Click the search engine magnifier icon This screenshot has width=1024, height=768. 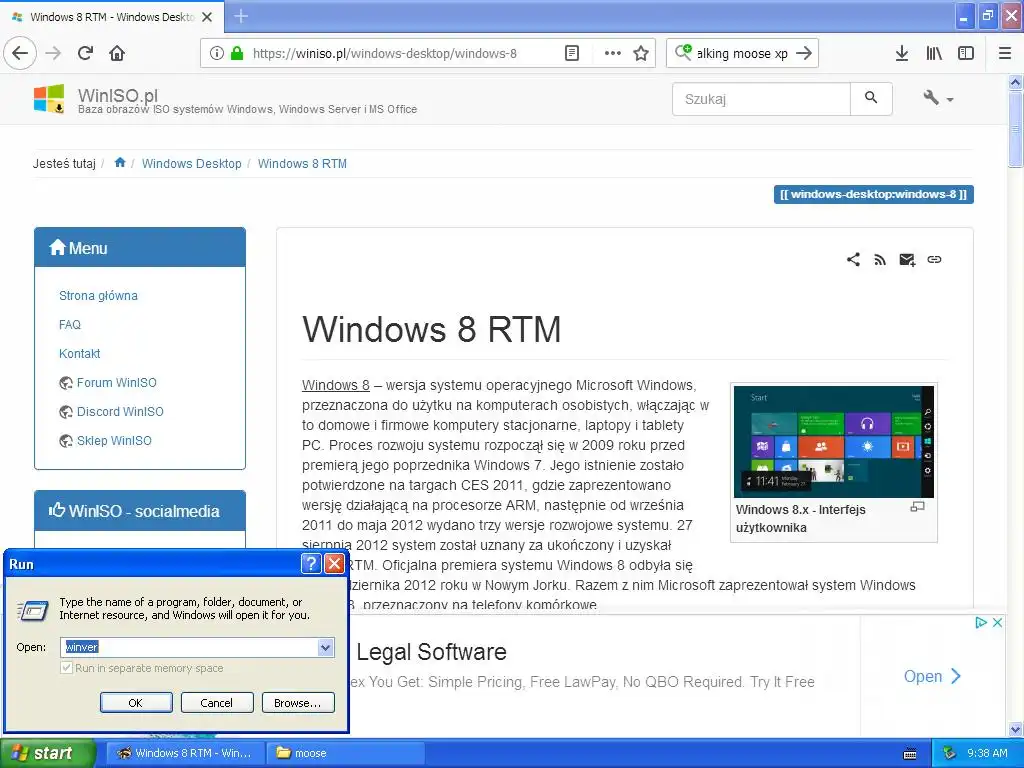pos(682,52)
